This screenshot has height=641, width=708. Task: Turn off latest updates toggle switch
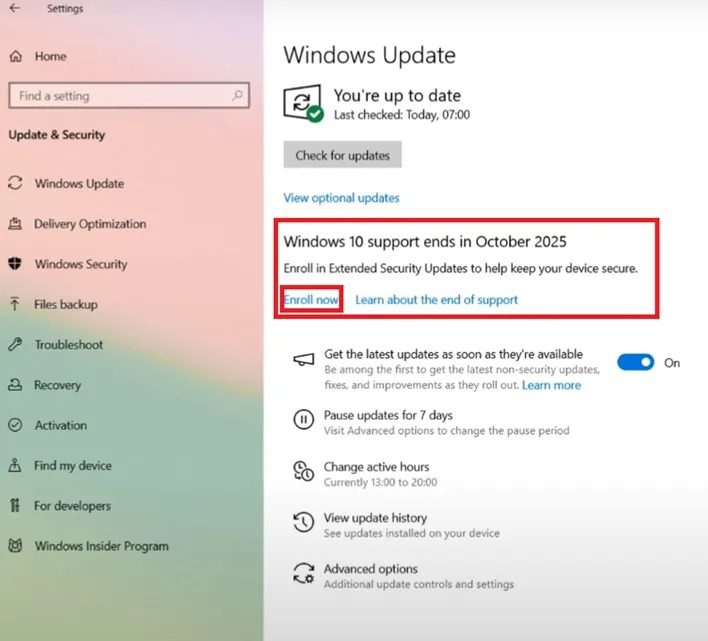click(x=635, y=362)
